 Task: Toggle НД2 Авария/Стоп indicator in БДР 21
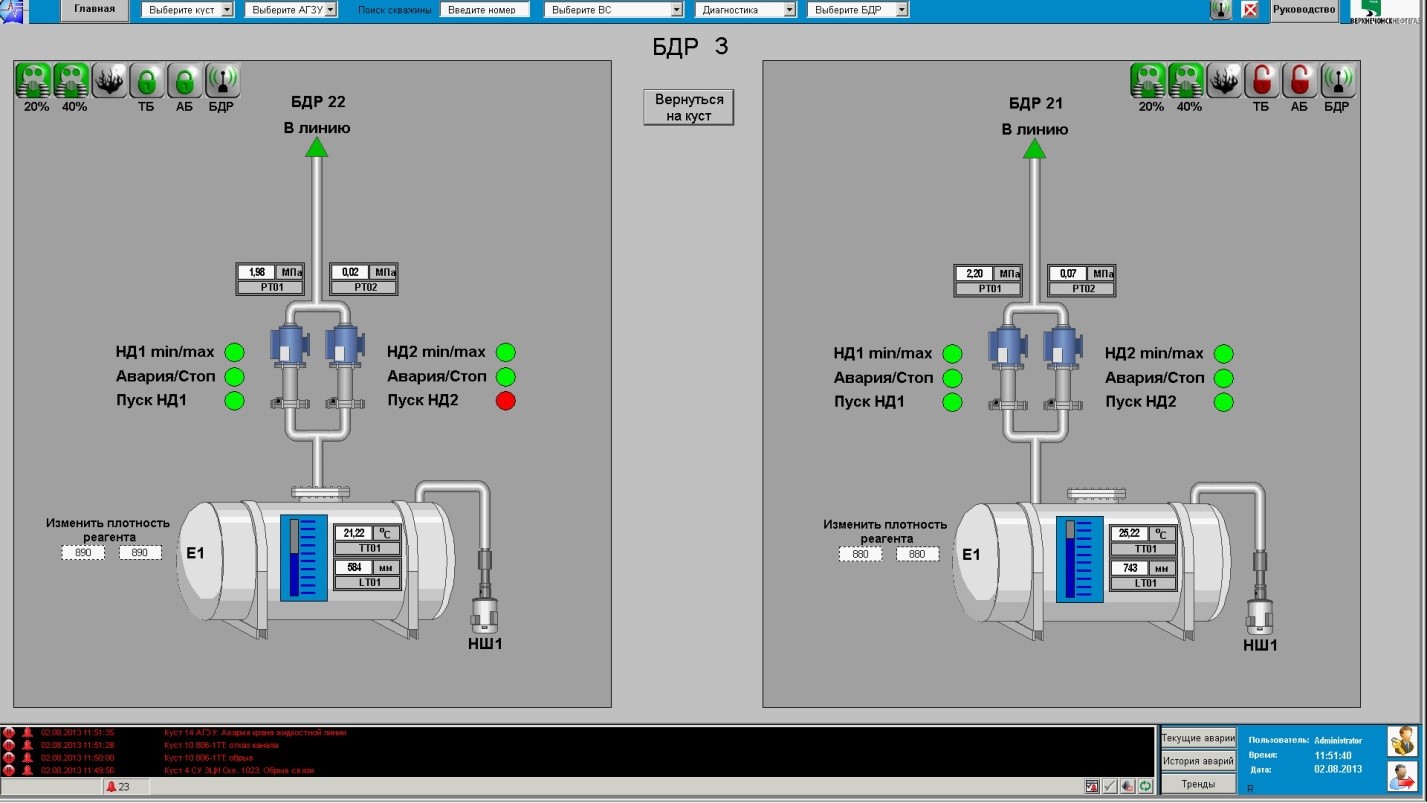coord(1224,378)
